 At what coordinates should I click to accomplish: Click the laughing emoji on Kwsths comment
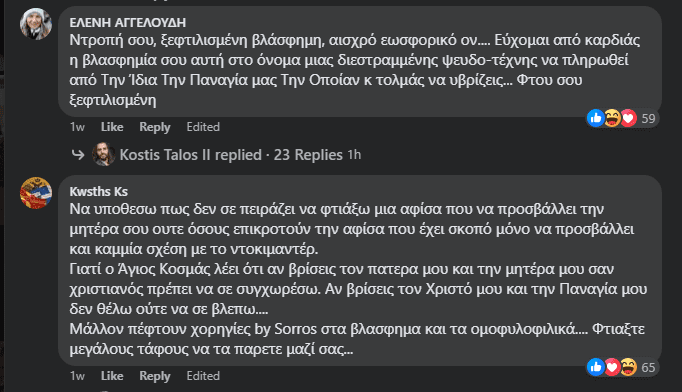tap(628, 367)
